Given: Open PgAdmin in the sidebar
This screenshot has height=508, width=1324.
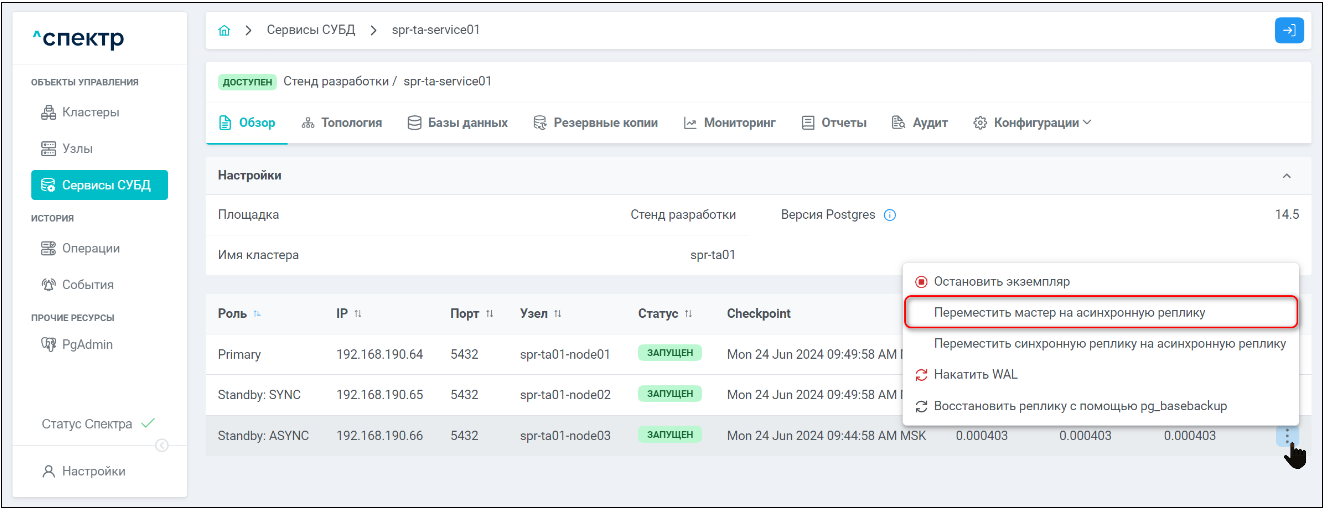Looking at the screenshot, I should pyautogui.click(x=87, y=345).
